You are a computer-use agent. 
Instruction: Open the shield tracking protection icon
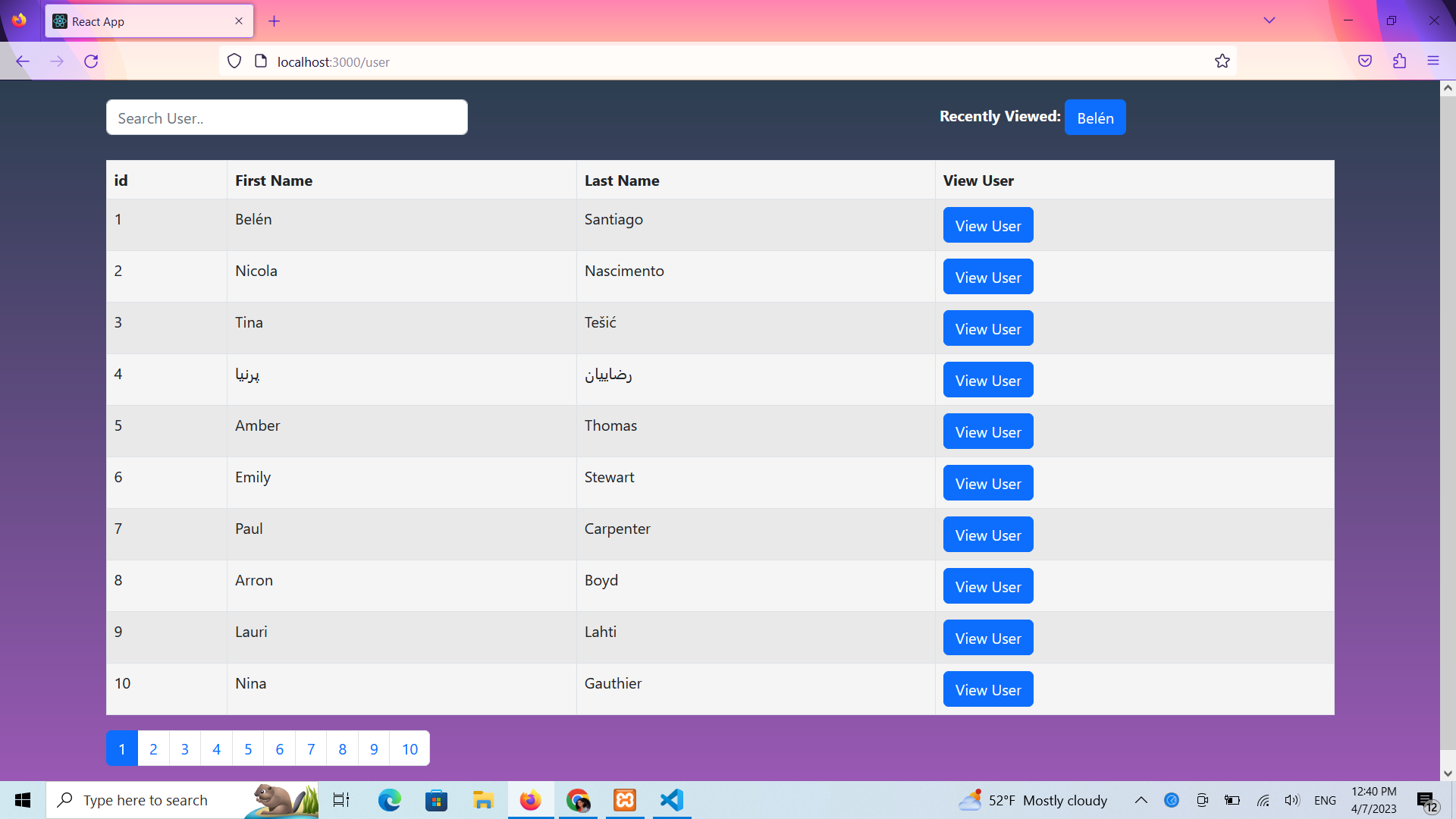coord(234,61)
